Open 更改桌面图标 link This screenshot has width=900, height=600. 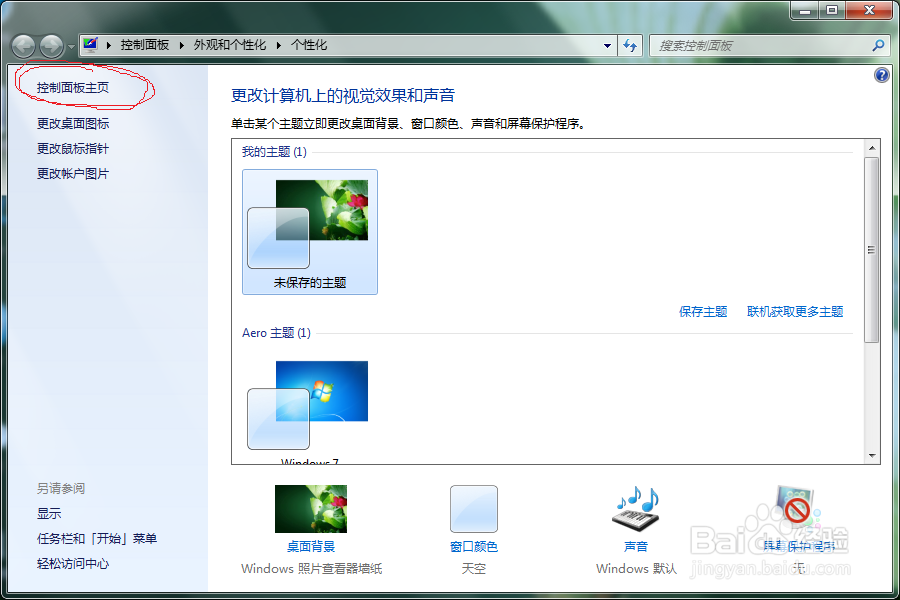pyautogui.click(x=73, y=123)
